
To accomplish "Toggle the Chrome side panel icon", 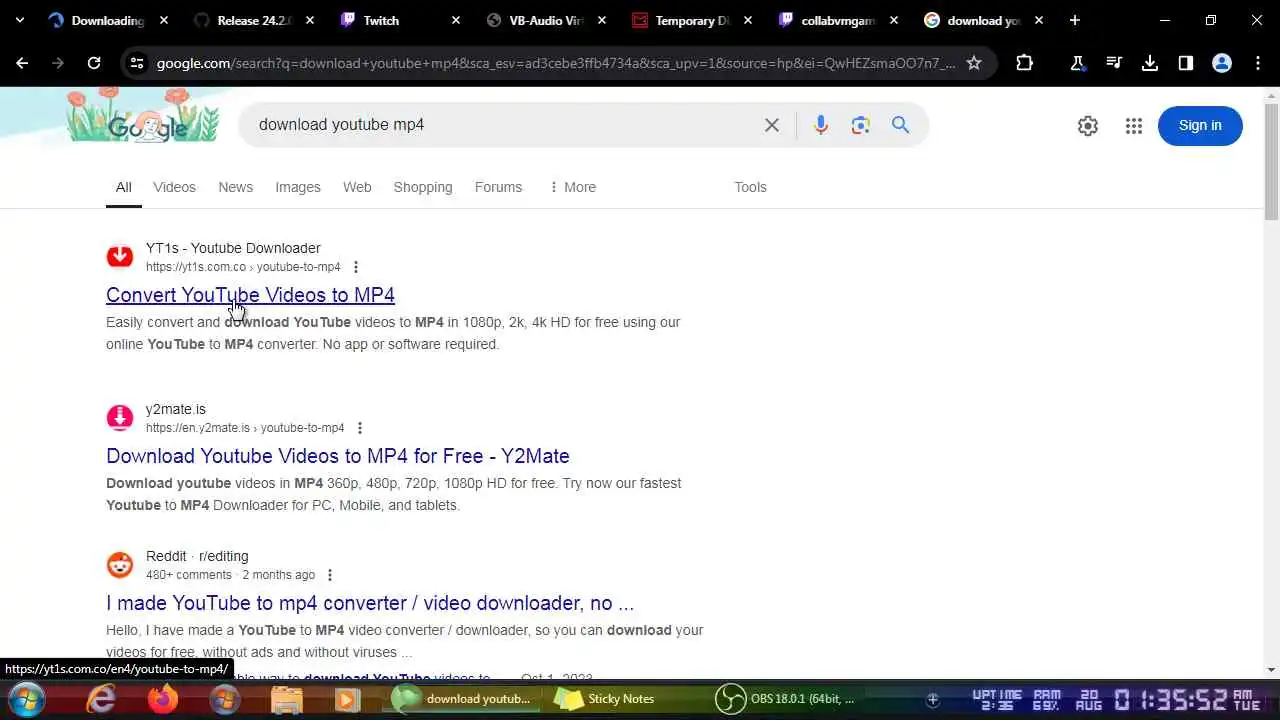I will coord(1186,63).
